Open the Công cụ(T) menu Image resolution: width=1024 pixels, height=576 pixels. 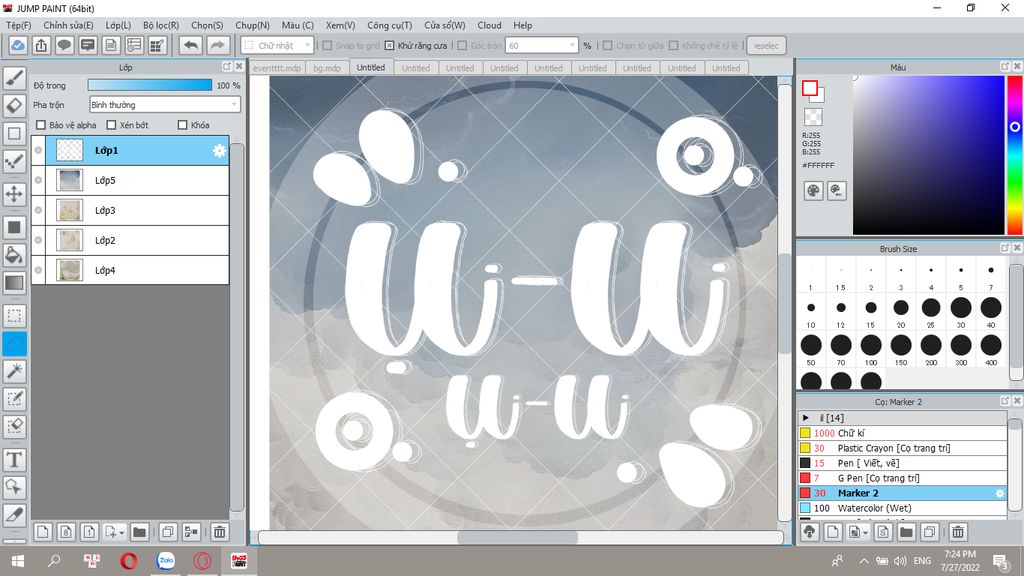click(389, 25)
